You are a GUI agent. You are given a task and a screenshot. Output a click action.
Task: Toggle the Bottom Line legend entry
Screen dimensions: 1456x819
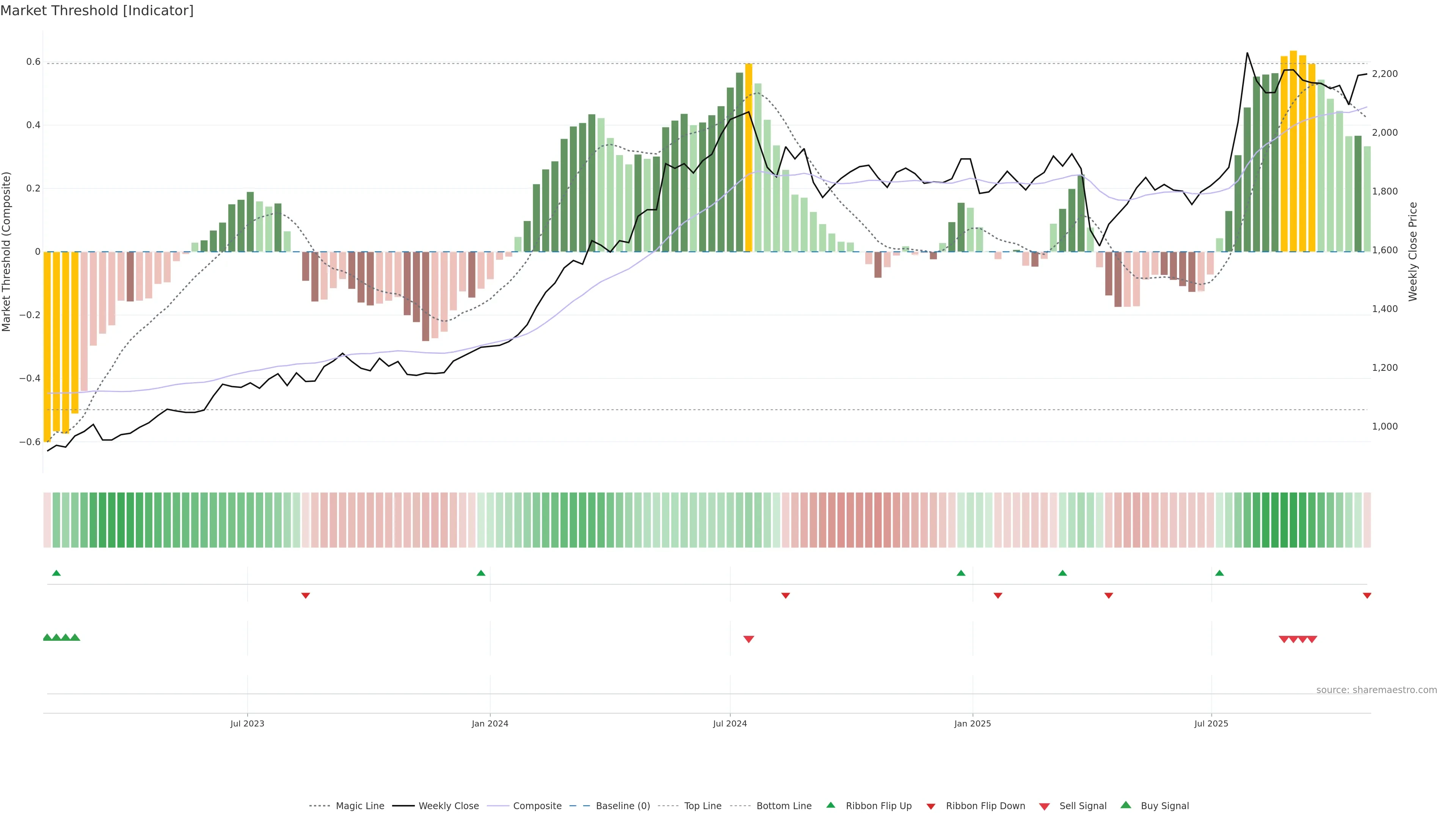[783, 806]
